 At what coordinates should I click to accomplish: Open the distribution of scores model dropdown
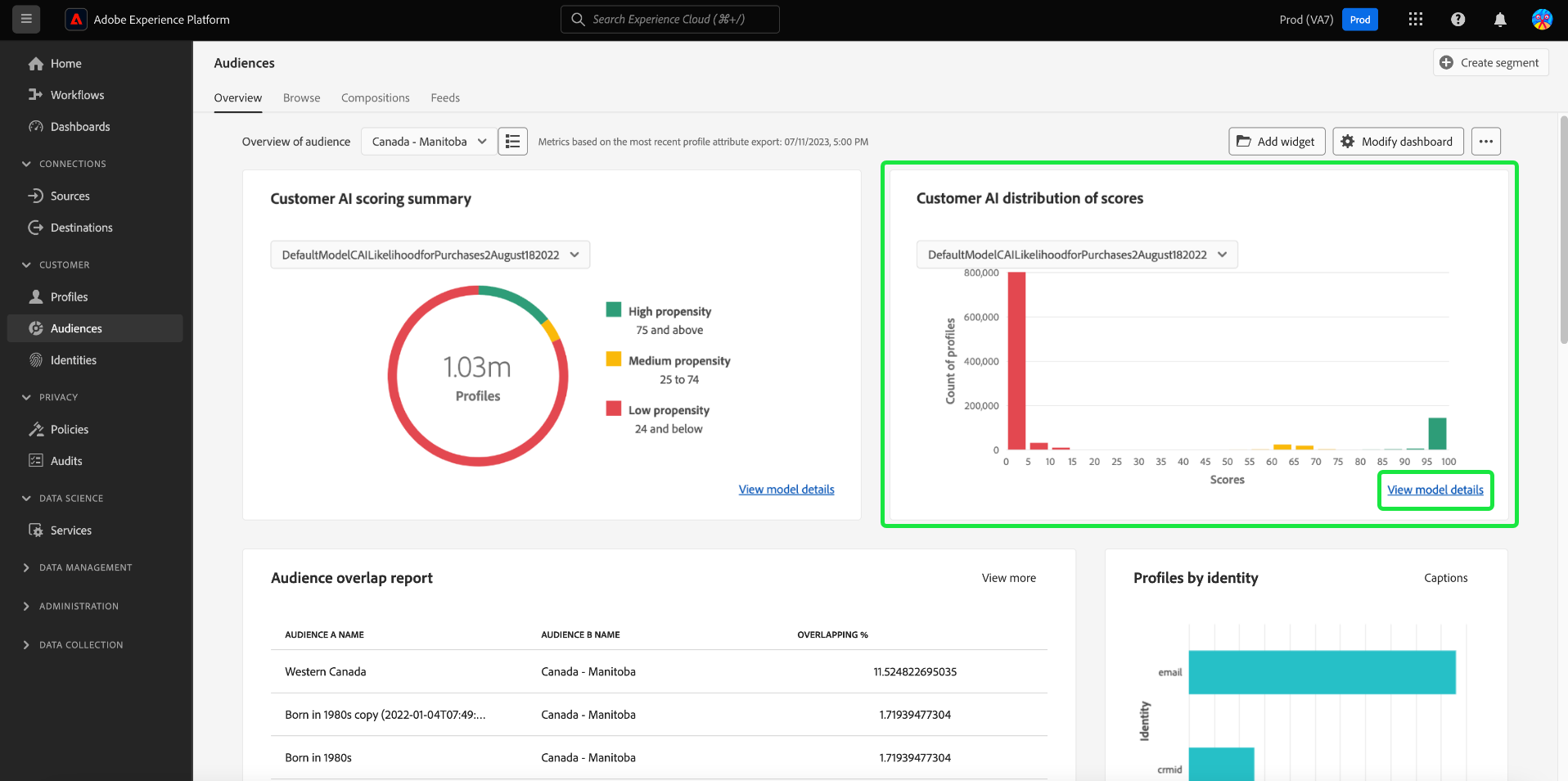tap(1077, 255)
